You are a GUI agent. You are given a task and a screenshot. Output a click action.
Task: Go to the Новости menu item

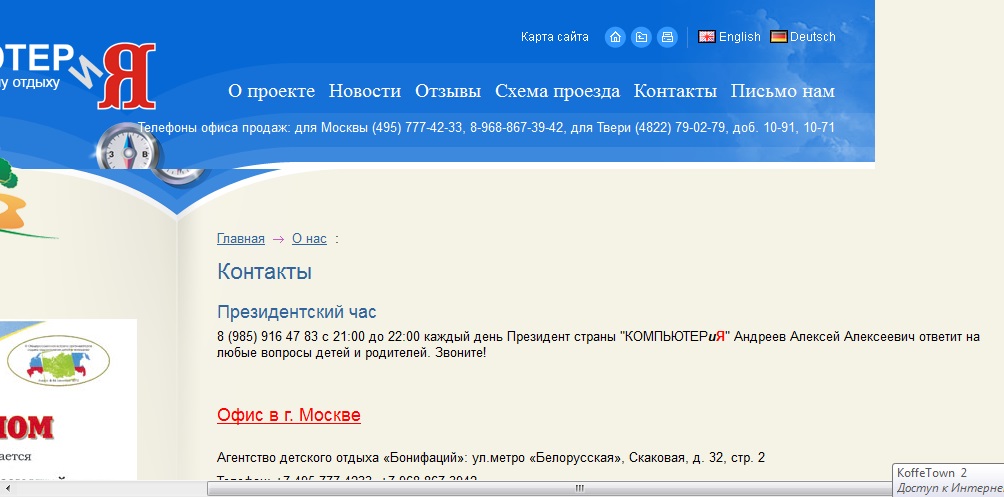(364, 91)
